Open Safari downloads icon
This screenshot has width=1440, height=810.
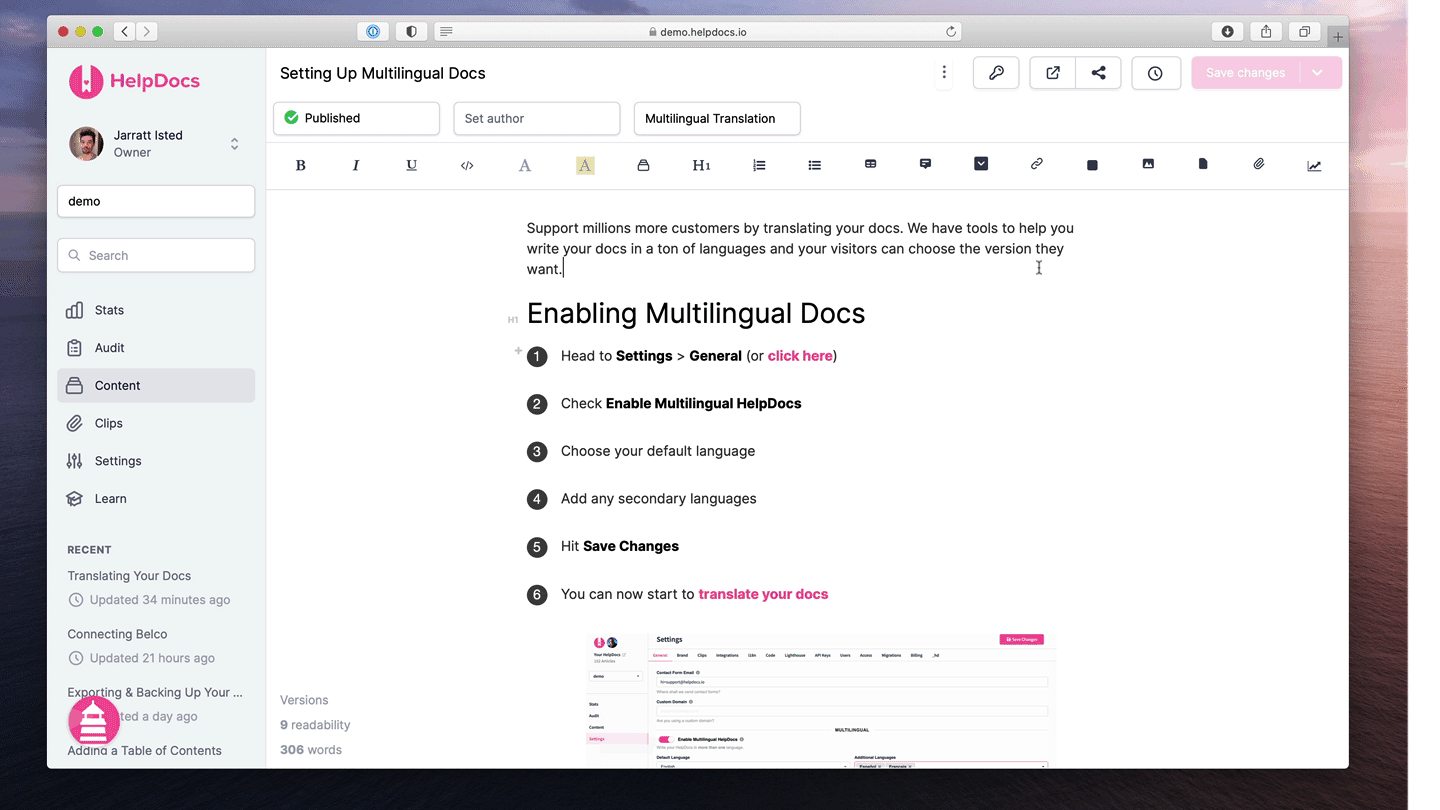1228,32
